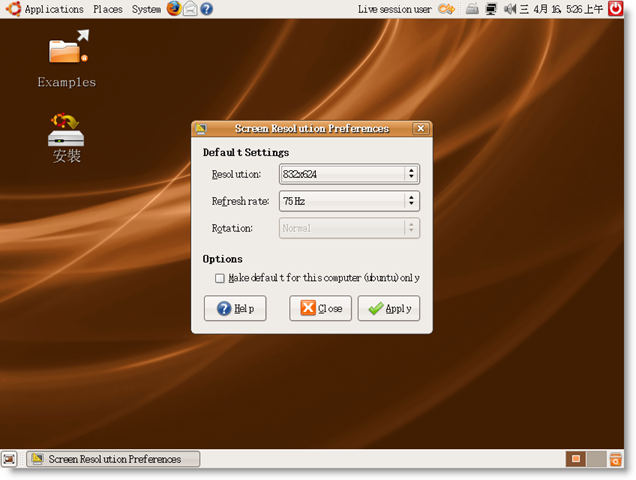Click the Close button in dialog

(x=320, y=308)
